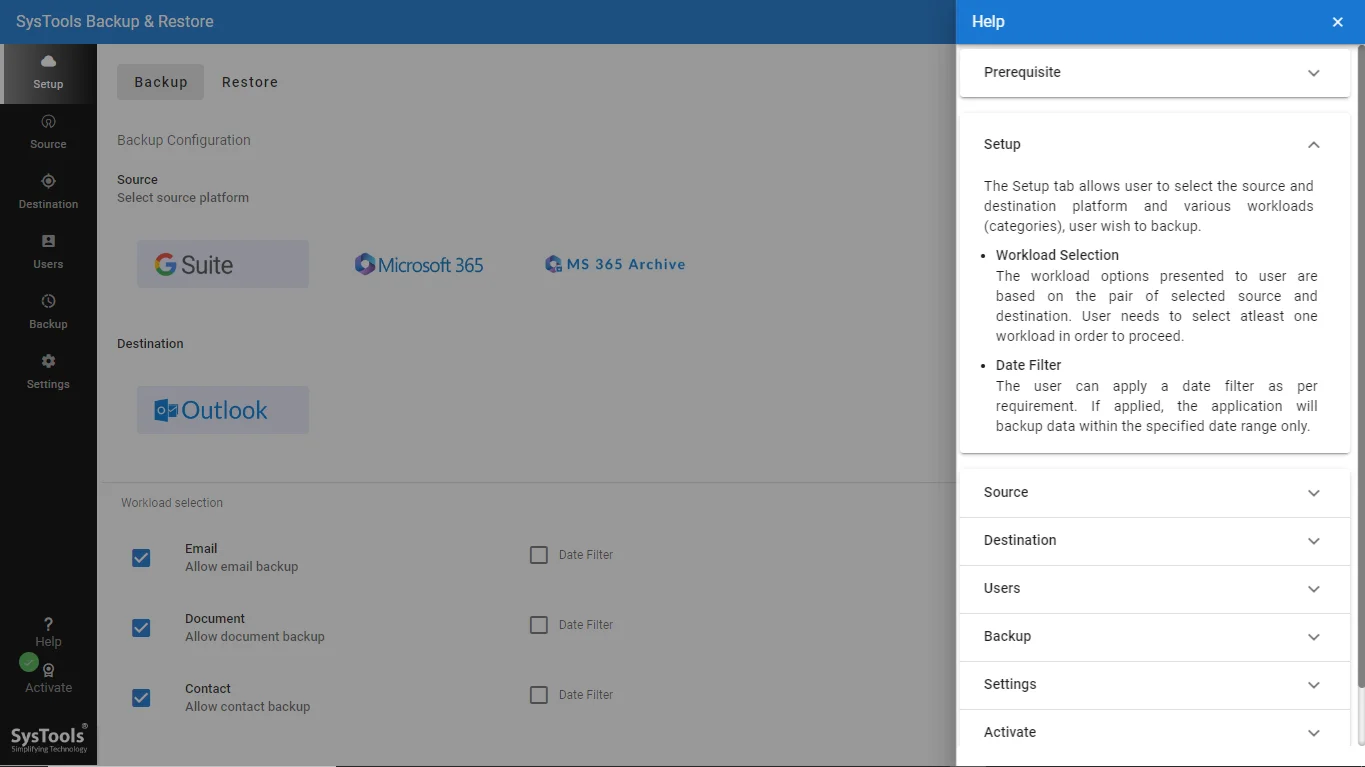Click the 'SysTools Backup & Restore' title

pyautogui.click(x=115, y=21)
